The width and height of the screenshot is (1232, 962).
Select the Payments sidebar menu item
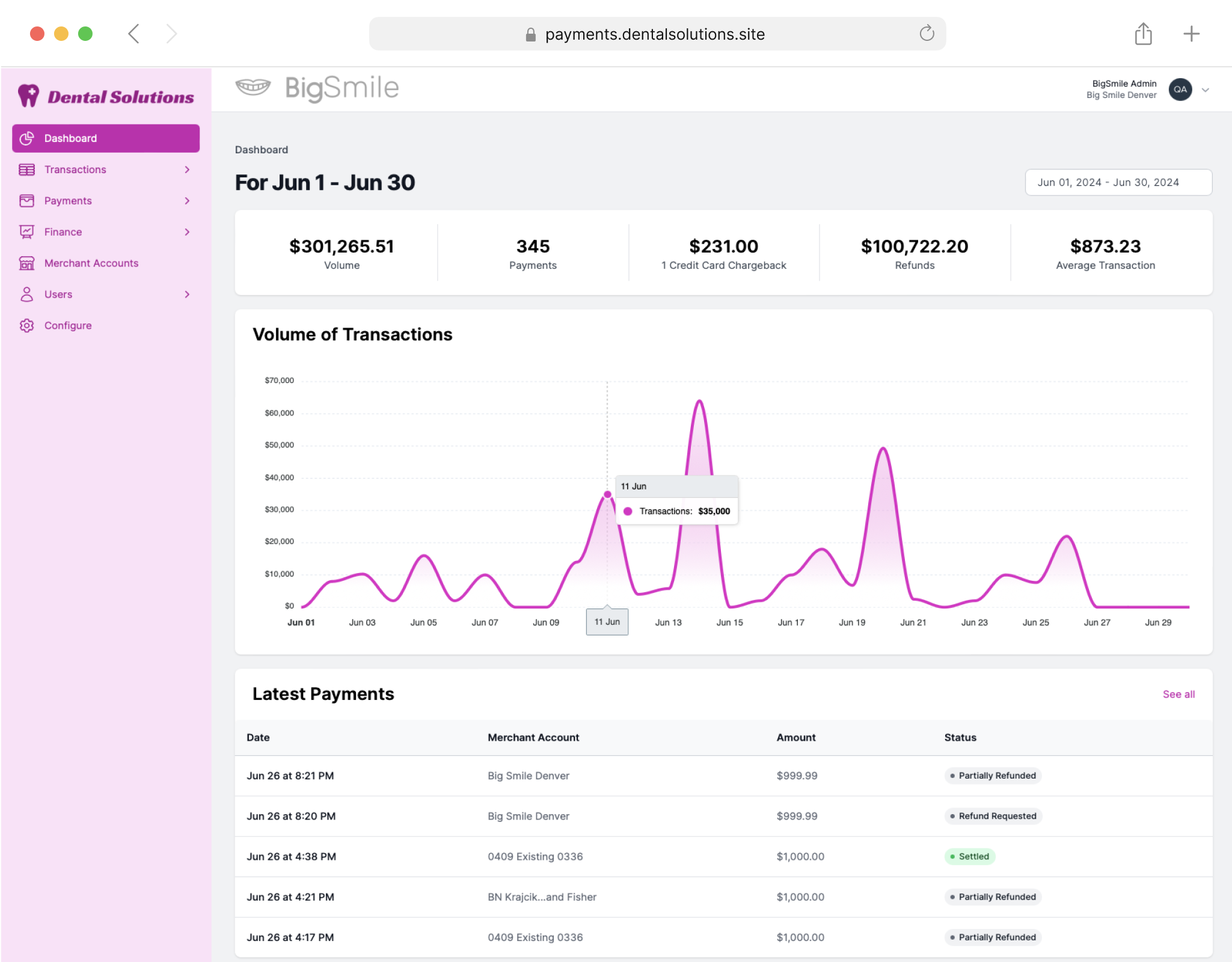coord(68,201)
